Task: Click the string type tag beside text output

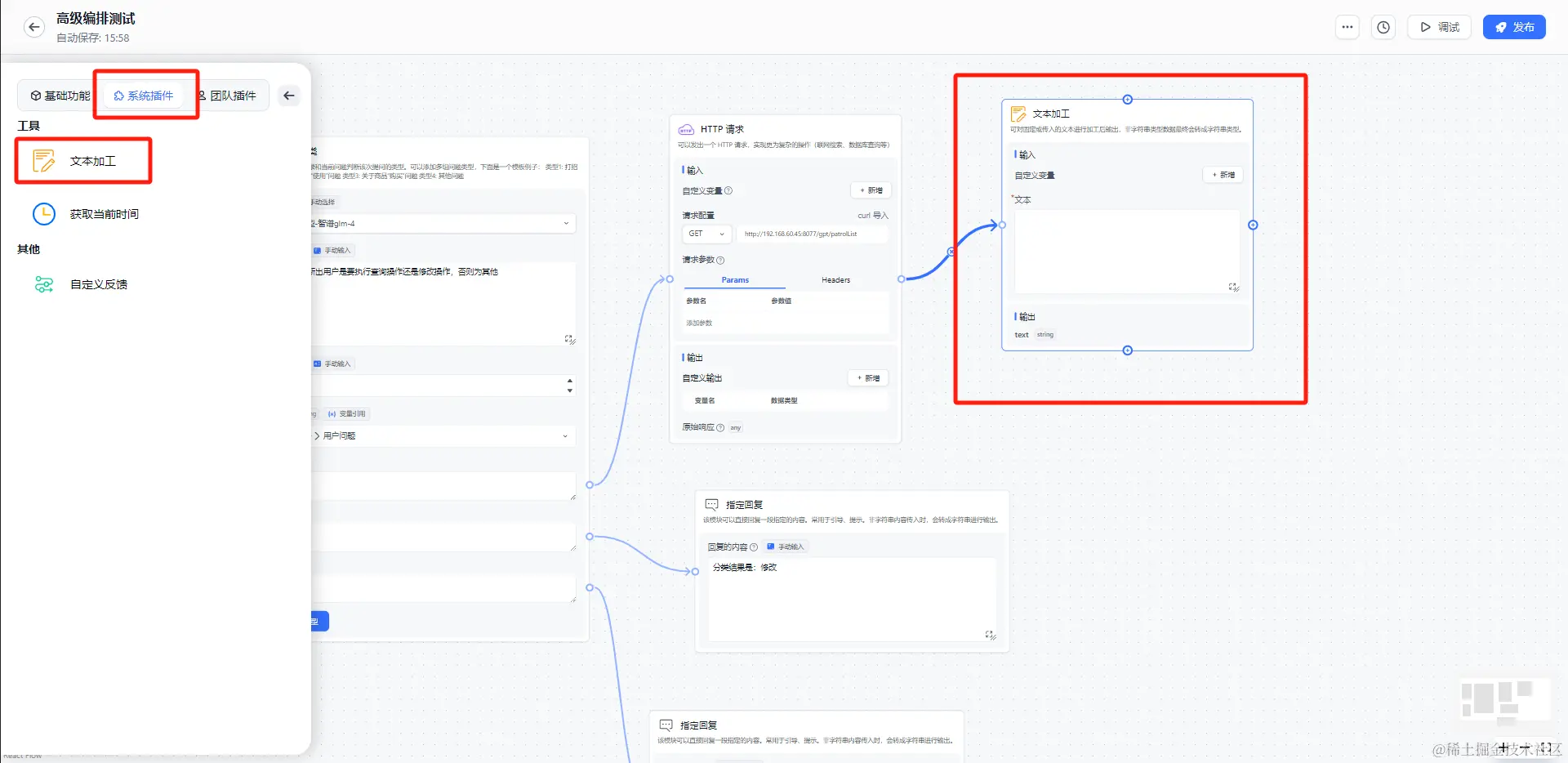Action: click(x=1045, y=335)
